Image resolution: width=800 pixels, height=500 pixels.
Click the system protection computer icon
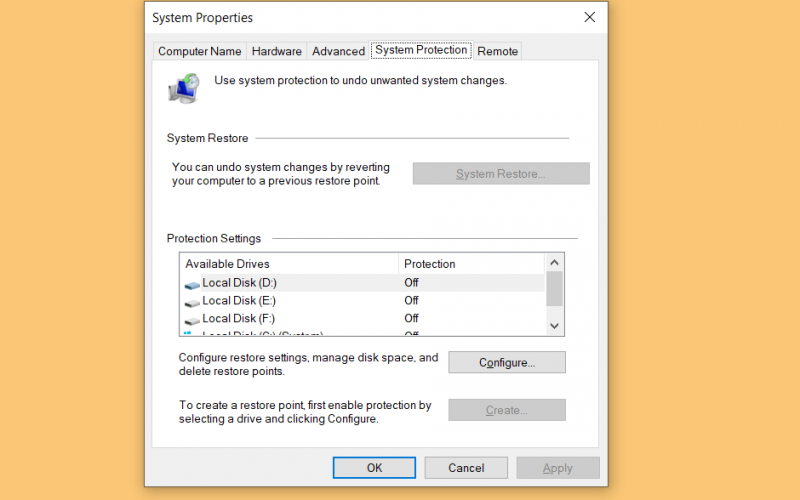[184, 88]
